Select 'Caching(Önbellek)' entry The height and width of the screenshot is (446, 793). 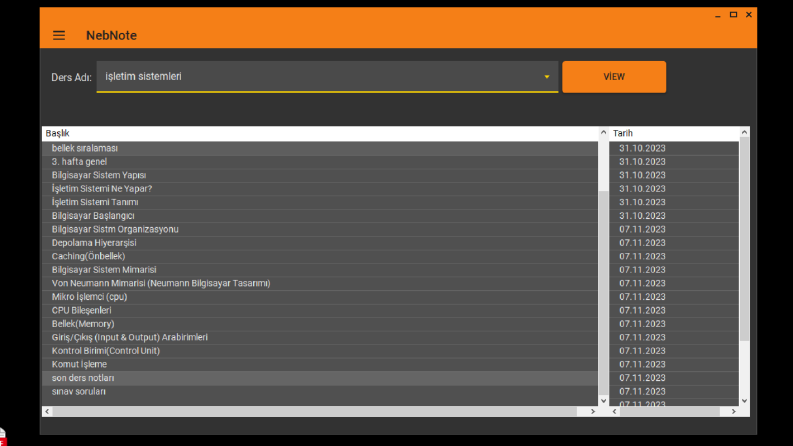(320, 256)
